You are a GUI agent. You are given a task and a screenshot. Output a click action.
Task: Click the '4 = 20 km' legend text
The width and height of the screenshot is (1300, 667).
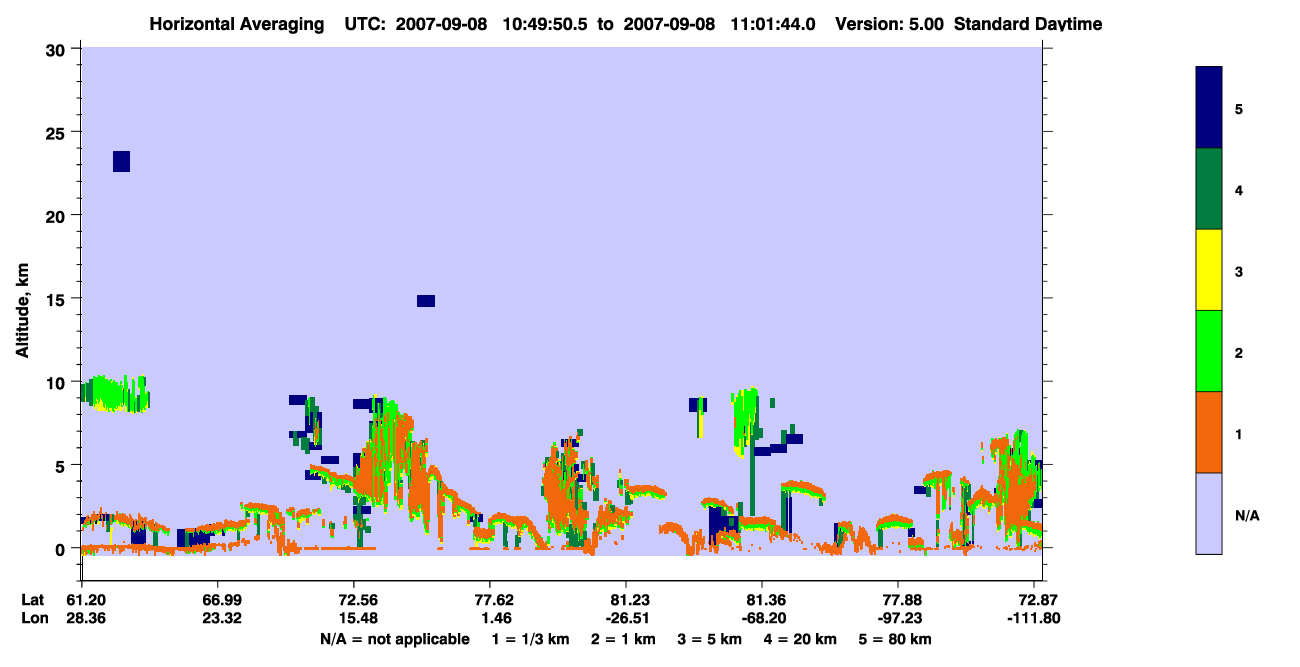[799, 639]
